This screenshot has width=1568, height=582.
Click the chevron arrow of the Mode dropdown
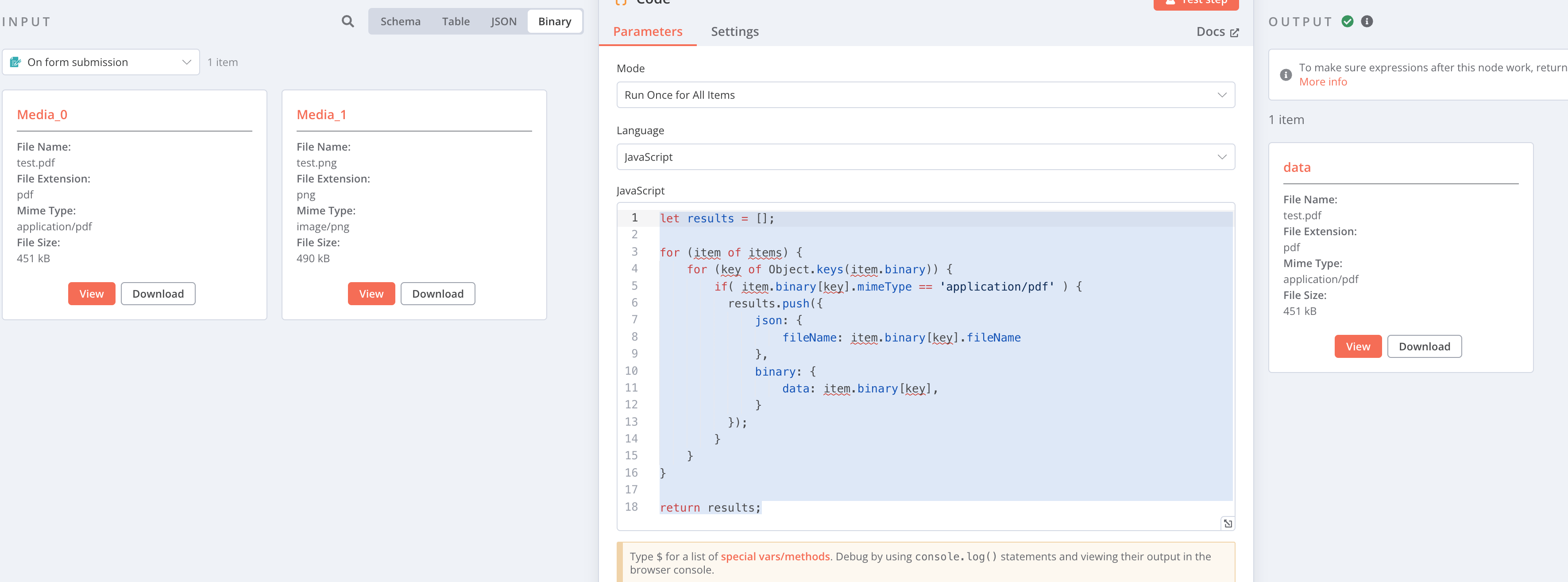[x=1222, y=95]
